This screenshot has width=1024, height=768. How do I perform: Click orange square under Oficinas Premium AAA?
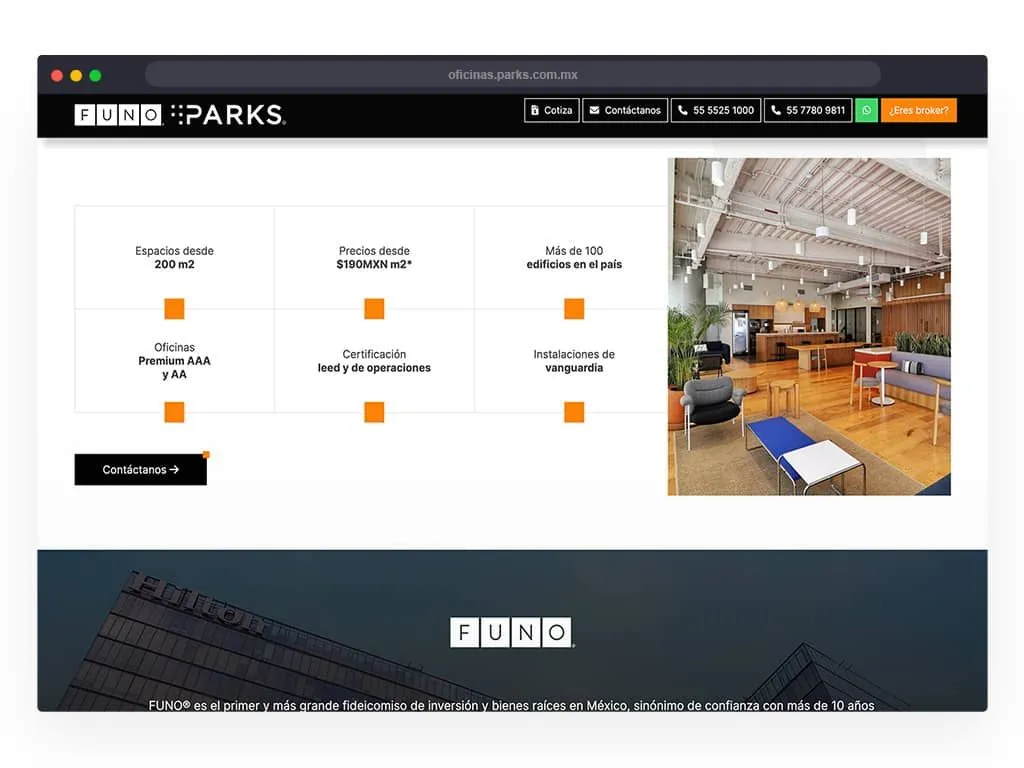coord(174,412)
